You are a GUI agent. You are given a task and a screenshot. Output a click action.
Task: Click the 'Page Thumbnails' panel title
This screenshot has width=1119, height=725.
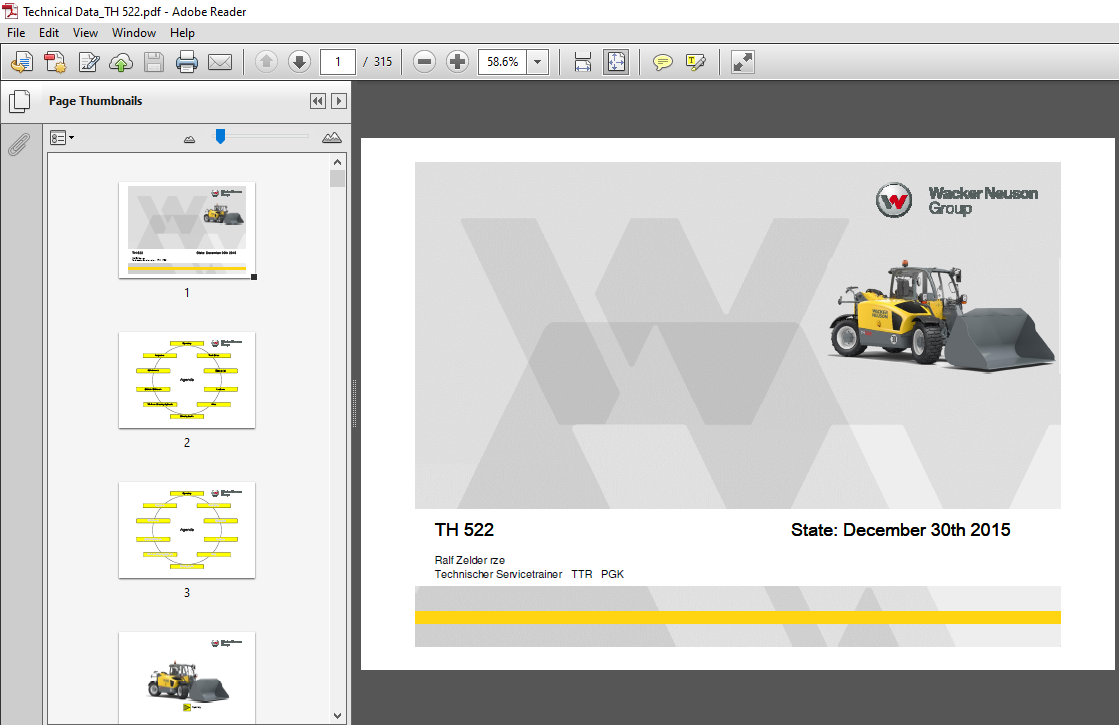tap(96, 101)
